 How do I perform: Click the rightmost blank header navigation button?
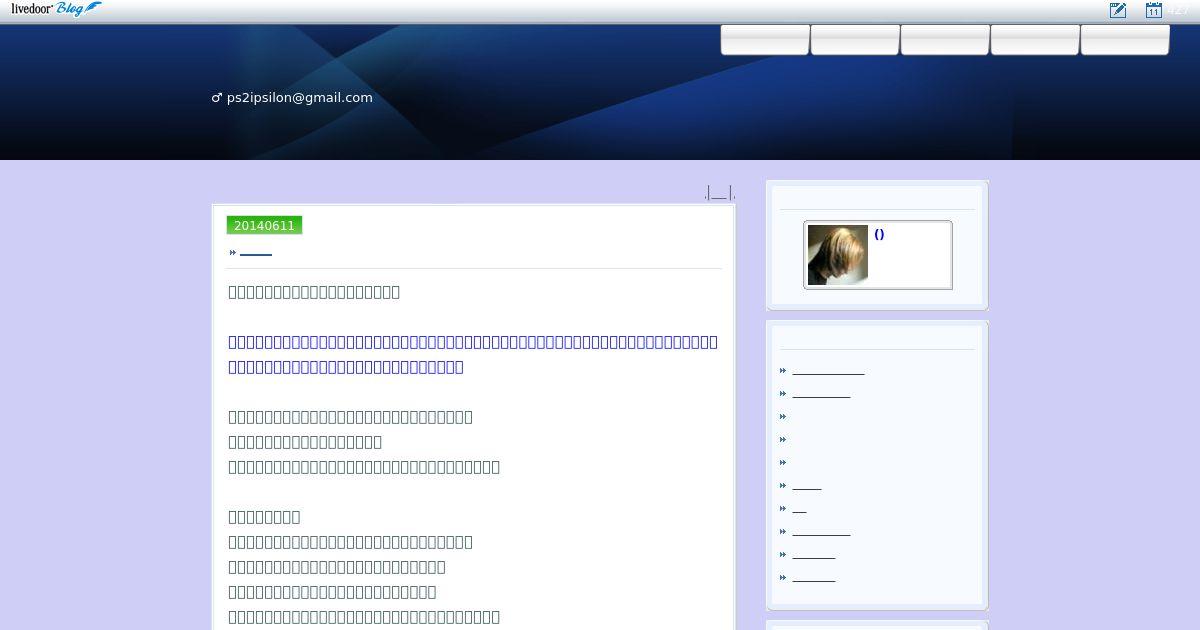click(1125, 40)
